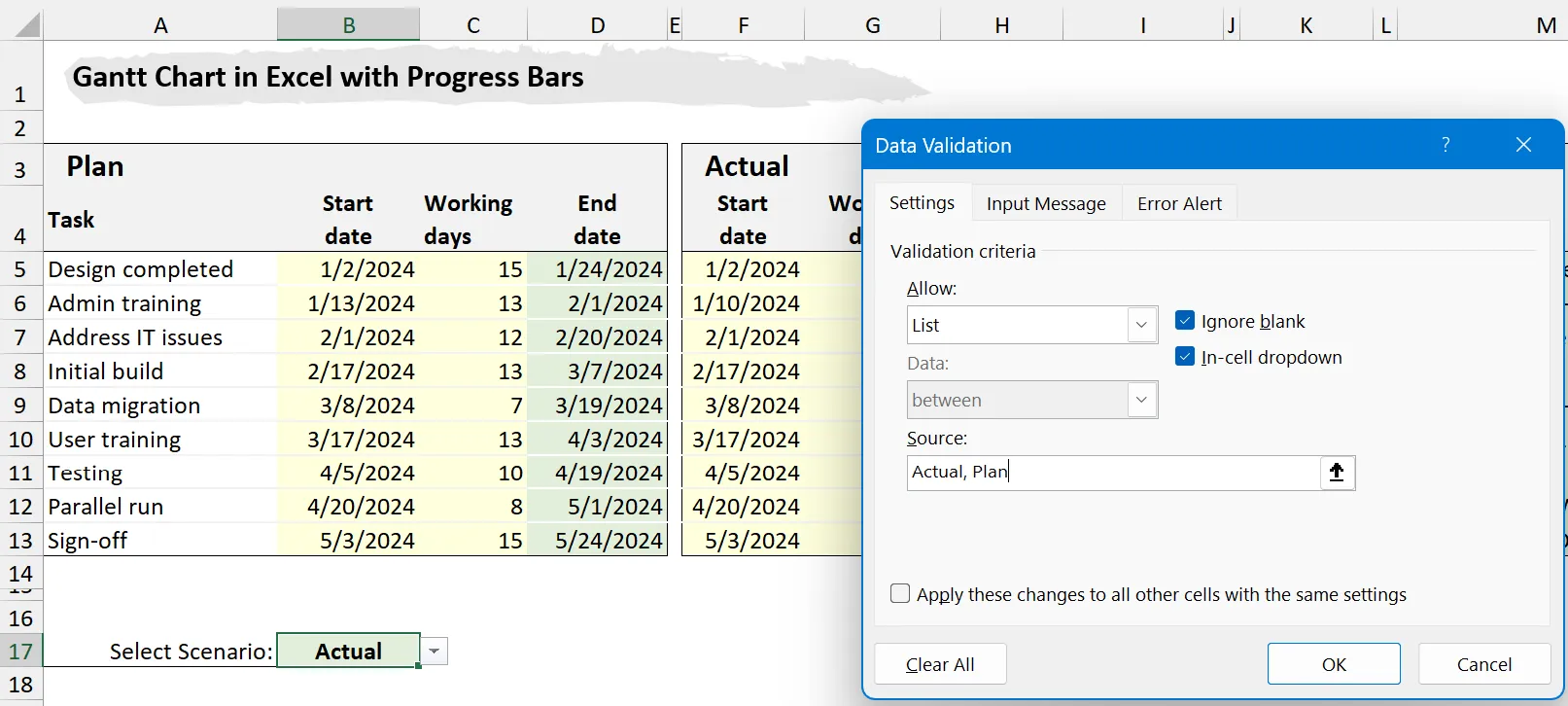Toggle the Ignore blank checkbox

[x=1184, y=321]
